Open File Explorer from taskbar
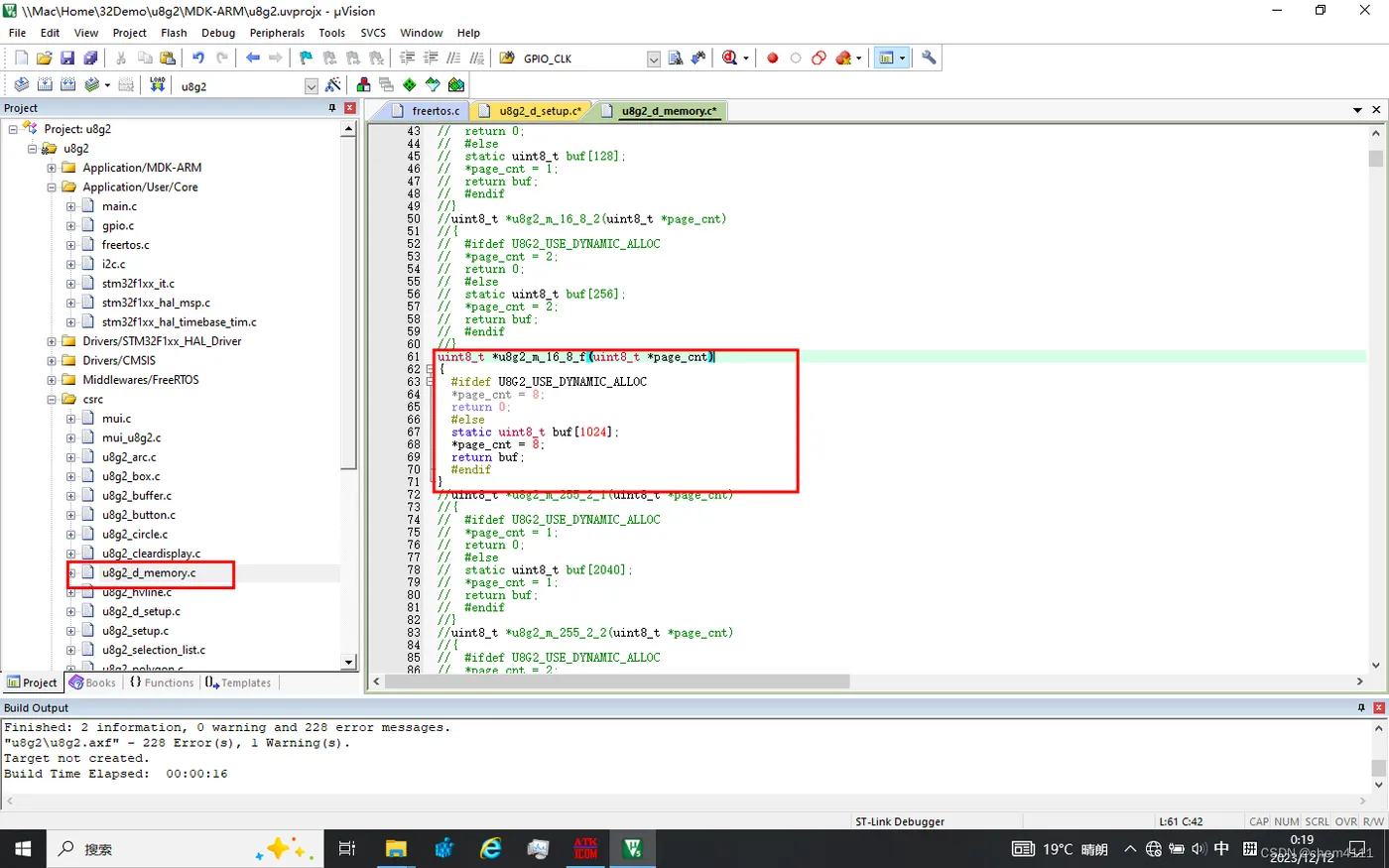Viewport: 1389px width, 868px height. point(396,849)
